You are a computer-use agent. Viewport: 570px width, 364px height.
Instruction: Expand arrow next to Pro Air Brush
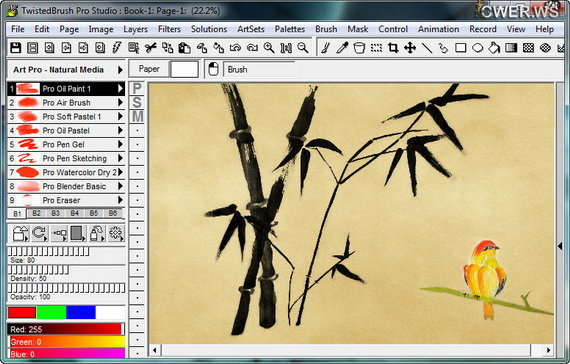(x=120, y=103)
